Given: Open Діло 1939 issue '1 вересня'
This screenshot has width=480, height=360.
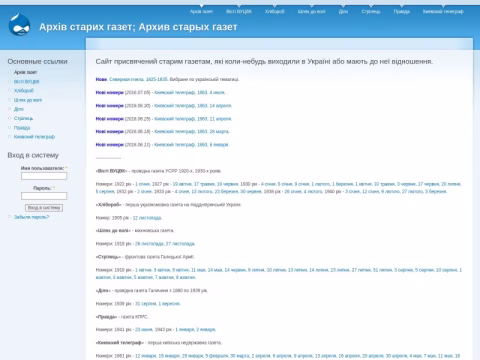Looking at the screenshot, I should (x=169, y=304).
